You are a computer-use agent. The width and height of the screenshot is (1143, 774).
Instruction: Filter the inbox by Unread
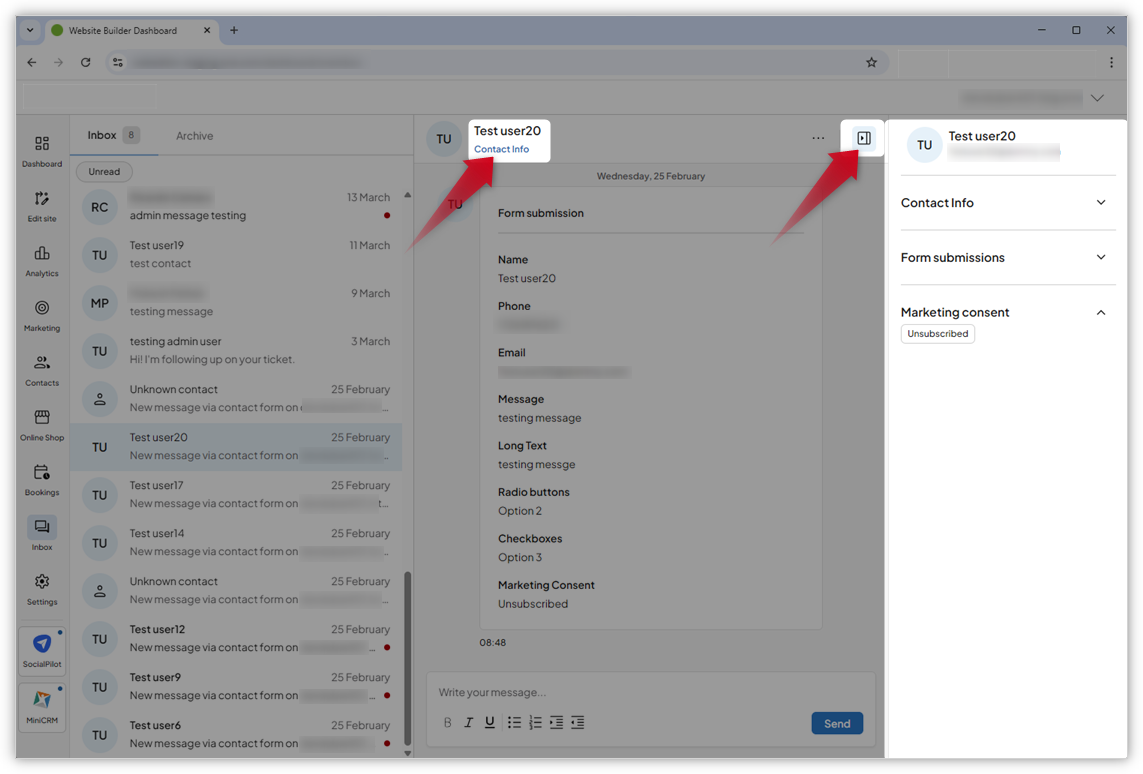[103, 171]
